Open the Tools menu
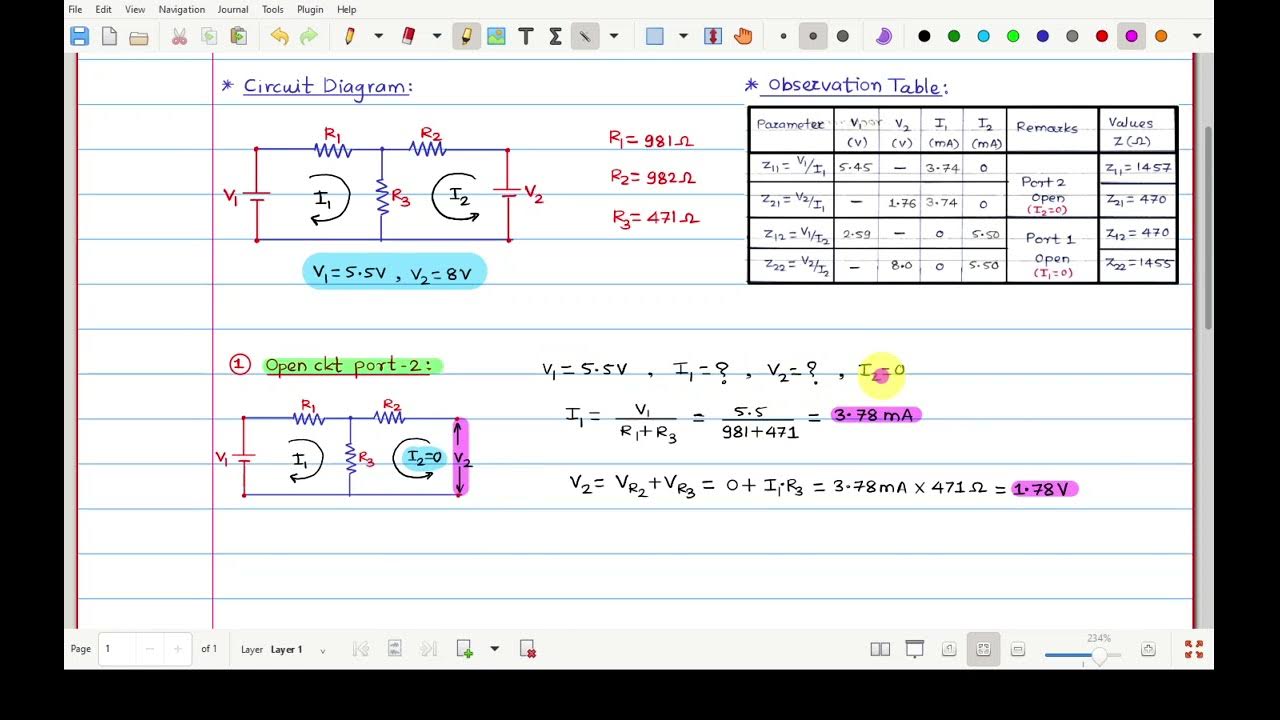This screenshot has height=720, width=1280. [273, 9]
